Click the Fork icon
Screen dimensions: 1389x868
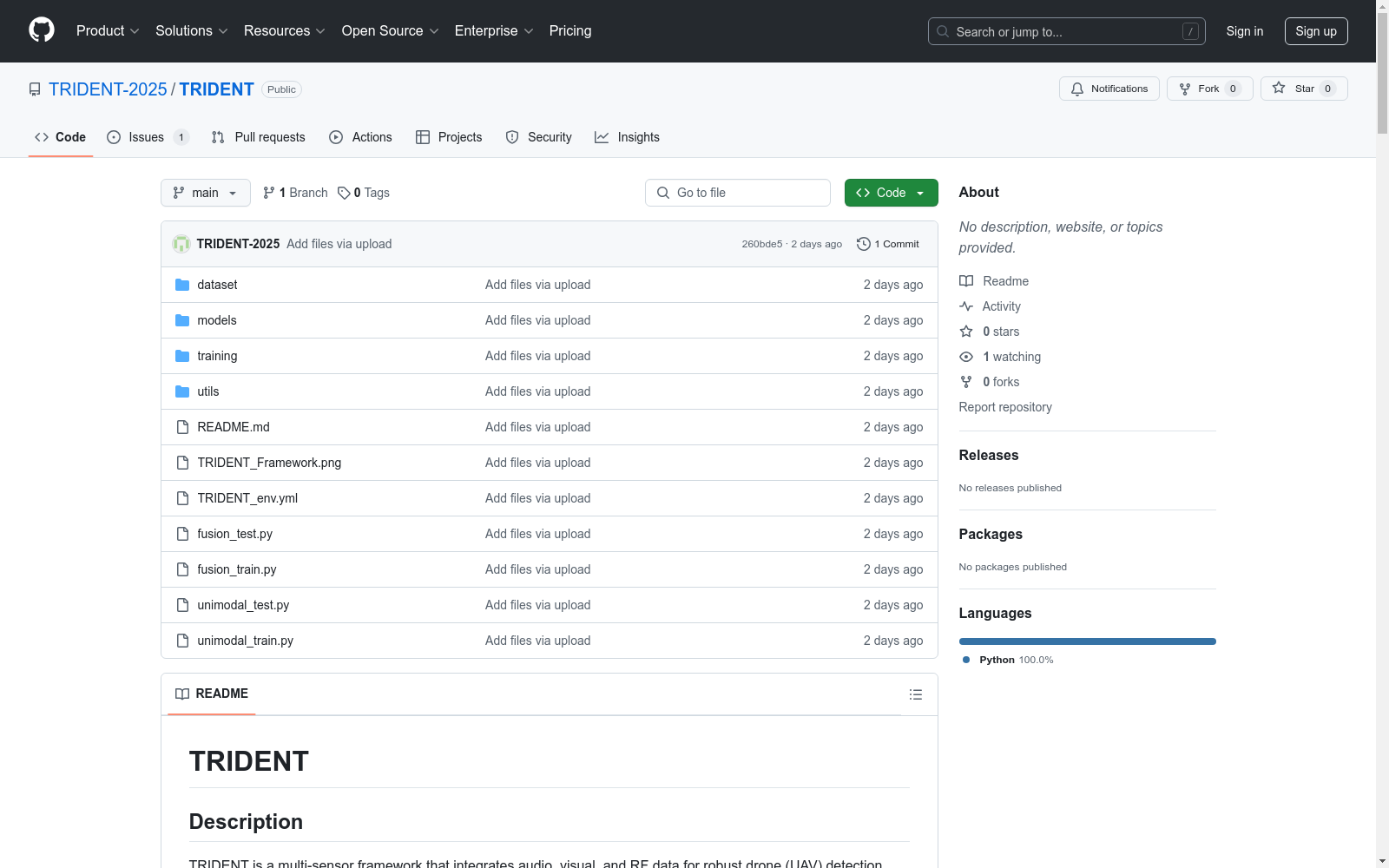coord(1185,89)
